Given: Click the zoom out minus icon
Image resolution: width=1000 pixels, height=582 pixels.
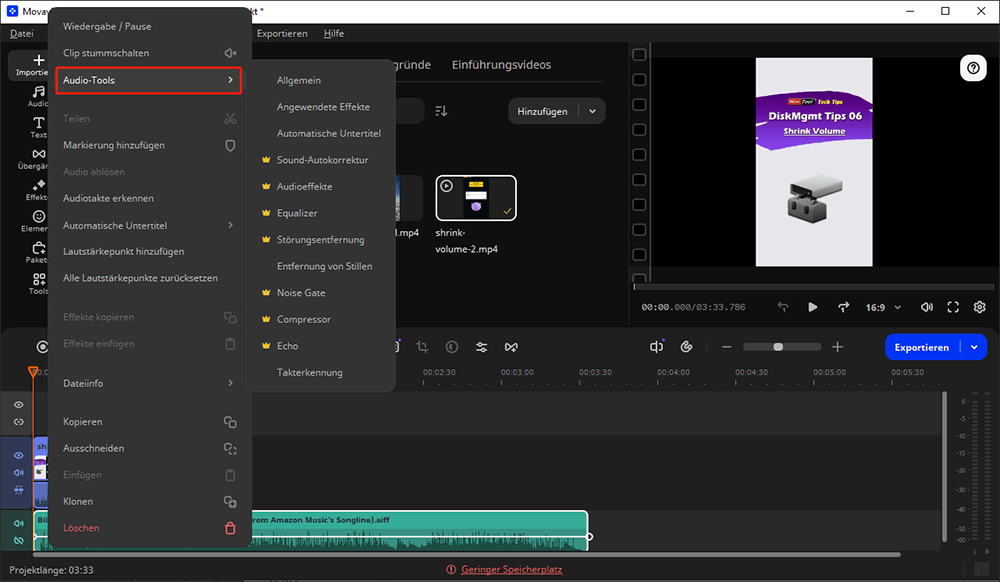Looking at the screenshot, I should click(726, 347).
